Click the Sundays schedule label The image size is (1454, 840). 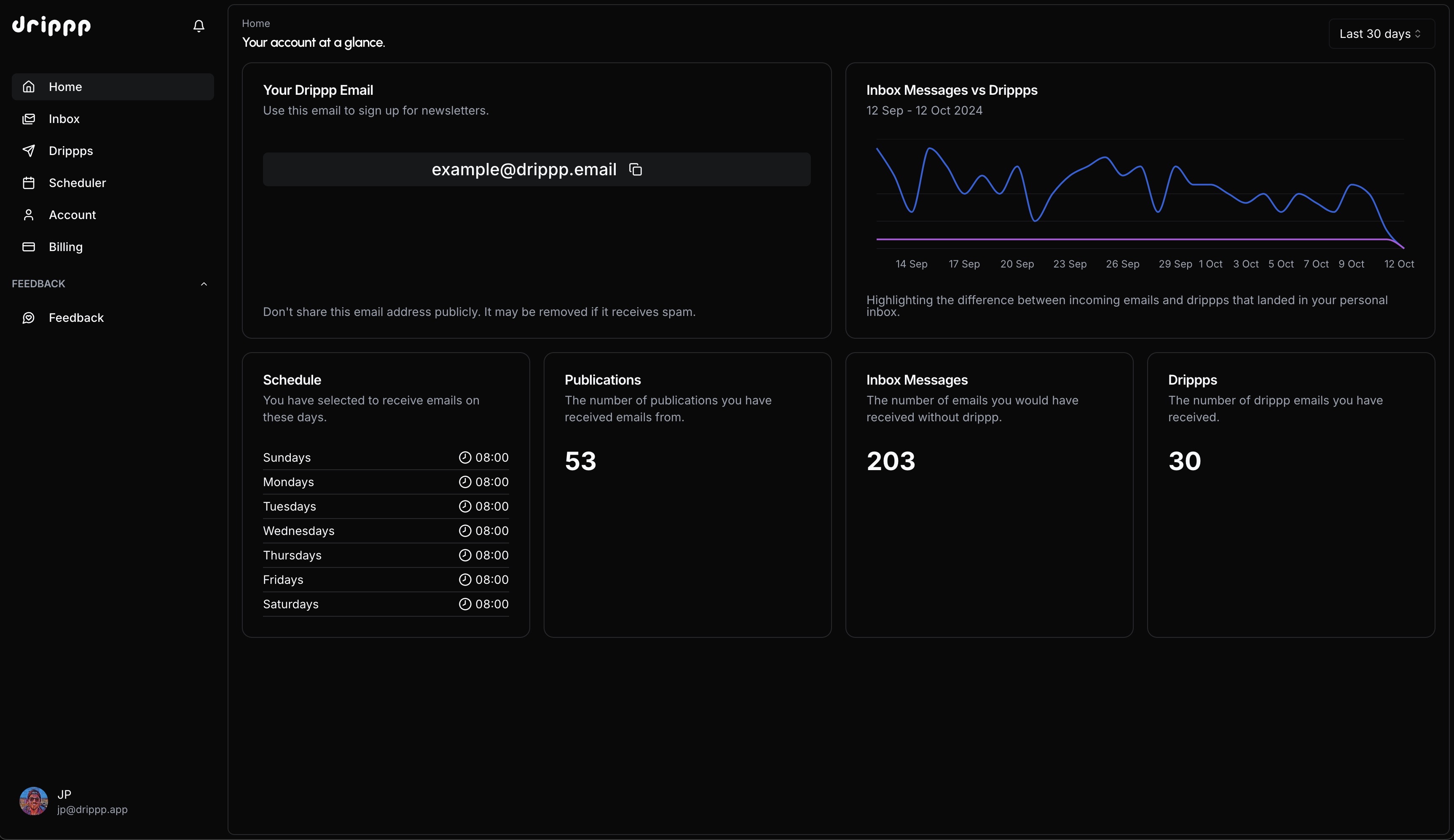pyautogui.click(x=287, y=457)
